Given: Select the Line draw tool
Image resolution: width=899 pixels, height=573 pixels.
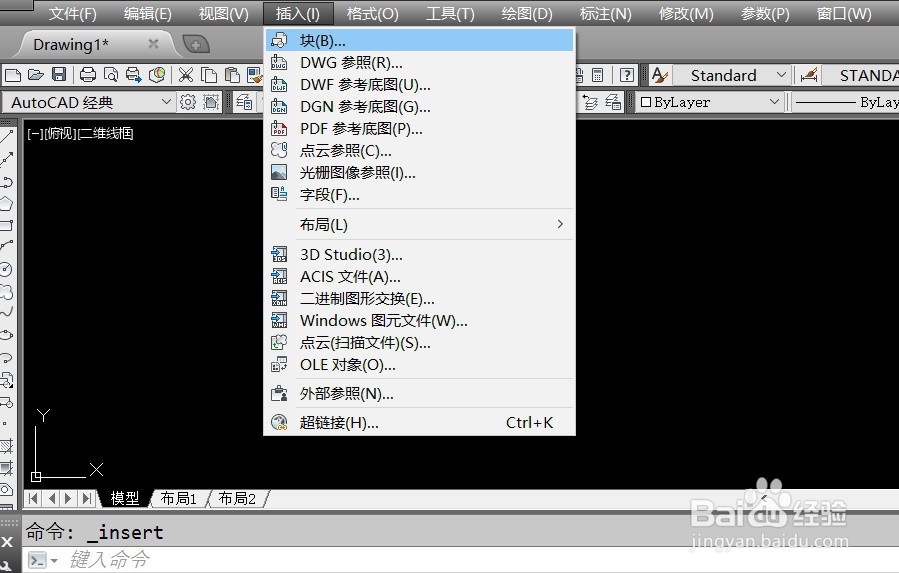Looking at the screenshot, I should point(7,137).
